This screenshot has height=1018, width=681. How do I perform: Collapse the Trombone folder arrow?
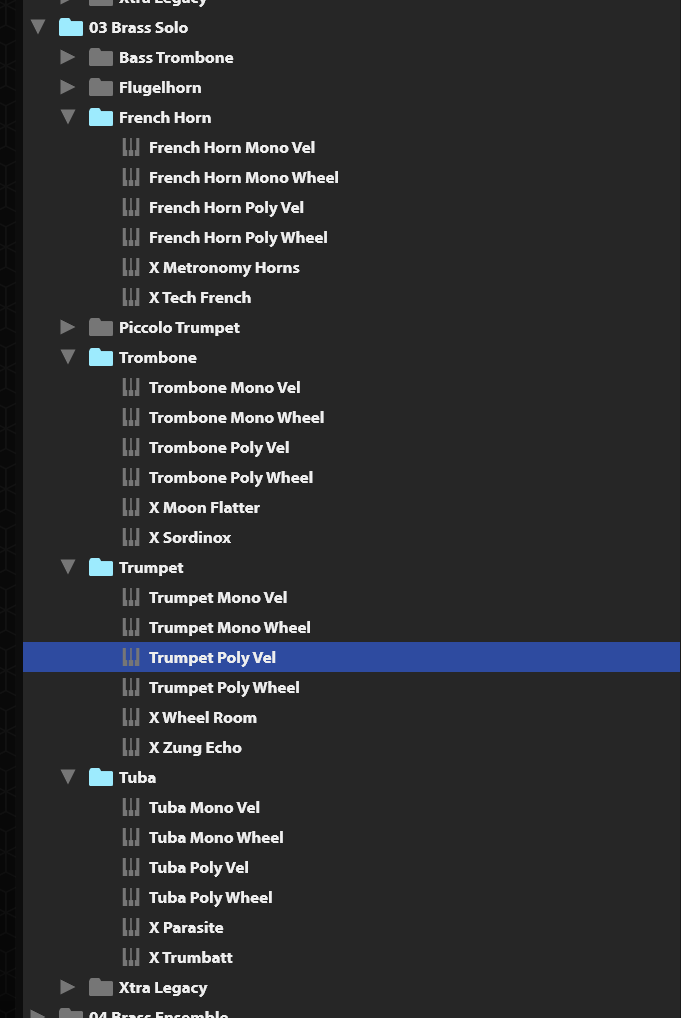pyautogui.click(x=68, y=357)
